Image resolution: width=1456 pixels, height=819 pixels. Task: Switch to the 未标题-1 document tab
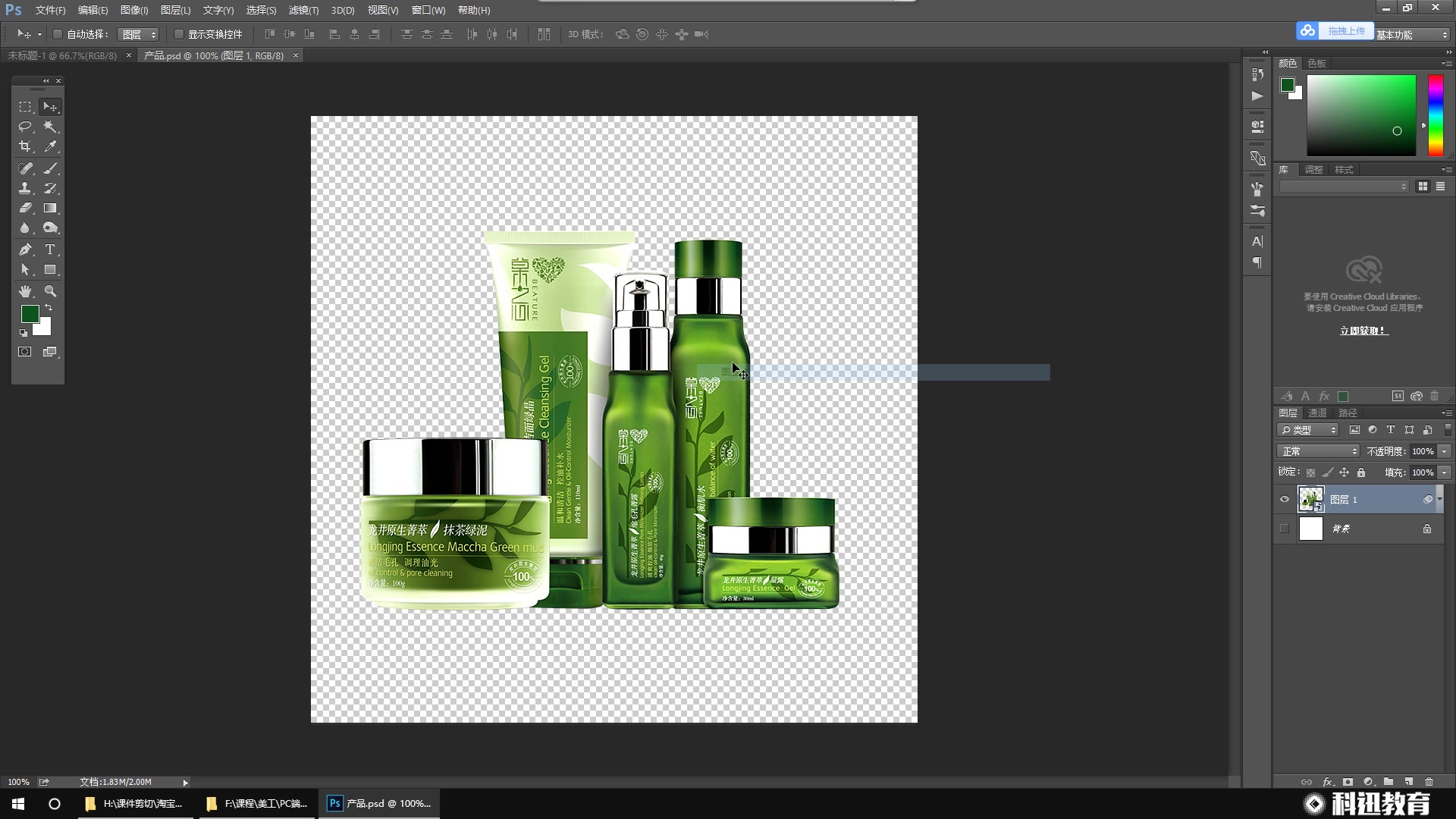[x=62, y=56]
